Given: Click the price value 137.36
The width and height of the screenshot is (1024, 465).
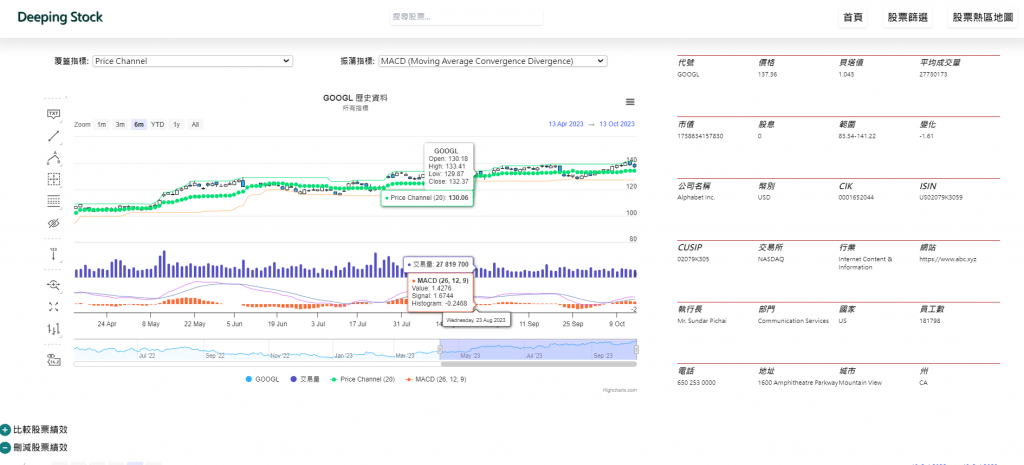Looking at the screenshot, I should 767,74.
